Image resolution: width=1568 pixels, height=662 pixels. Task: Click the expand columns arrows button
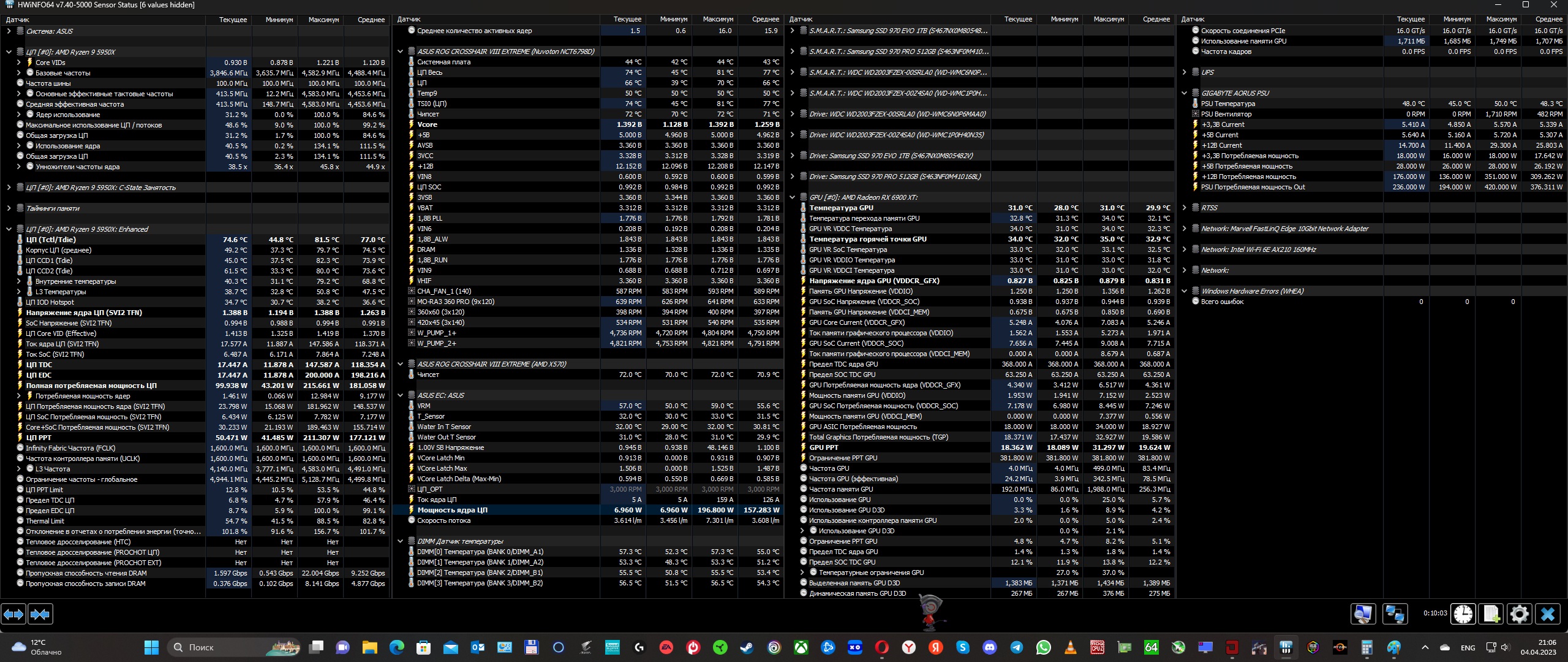(x=13, y=614)
